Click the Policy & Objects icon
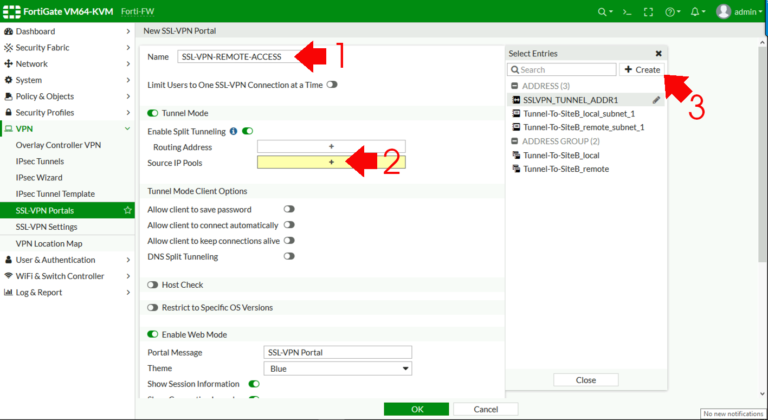768x420 pixels. point(8,96)
